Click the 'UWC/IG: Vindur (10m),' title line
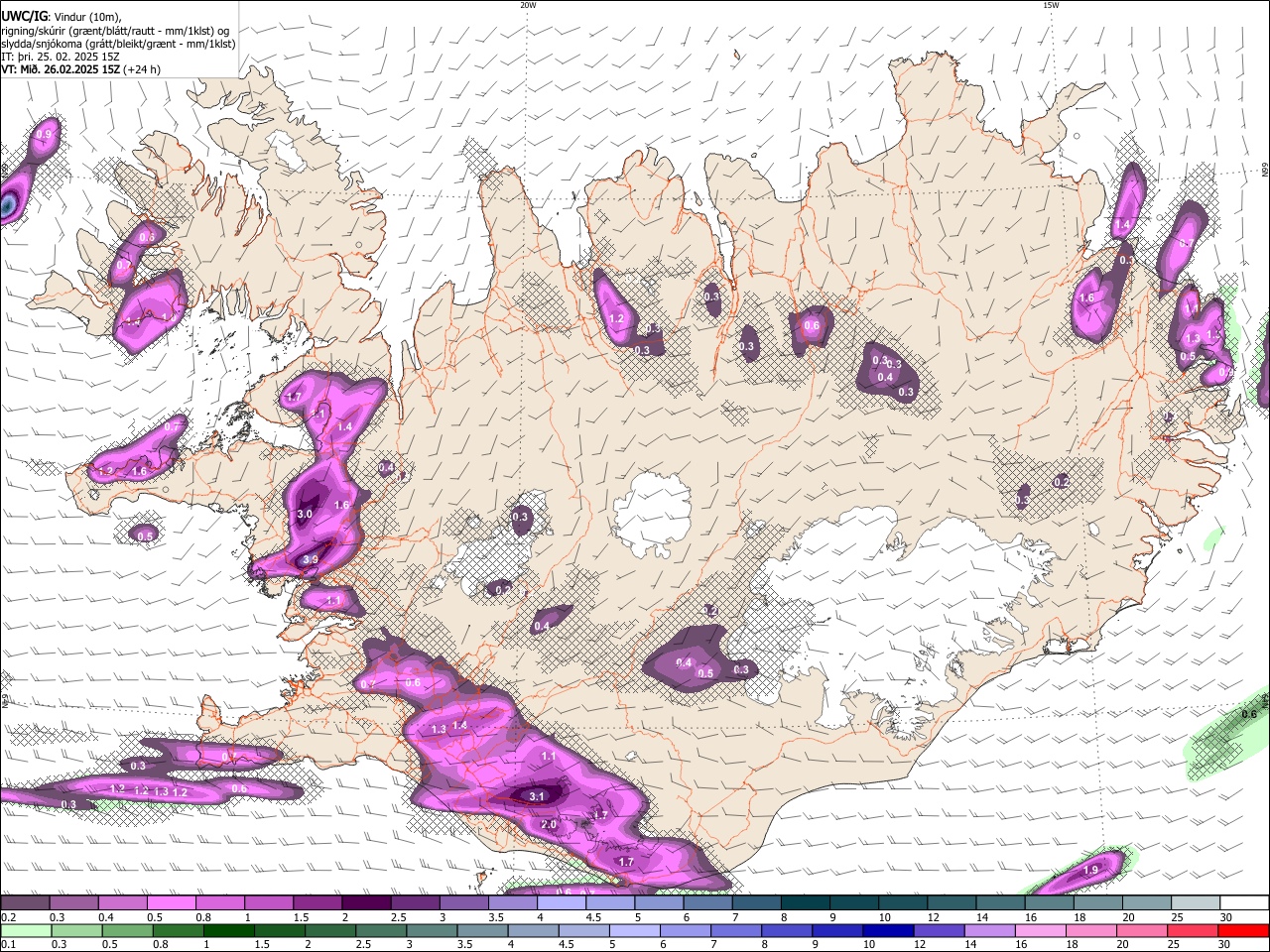 62,16
